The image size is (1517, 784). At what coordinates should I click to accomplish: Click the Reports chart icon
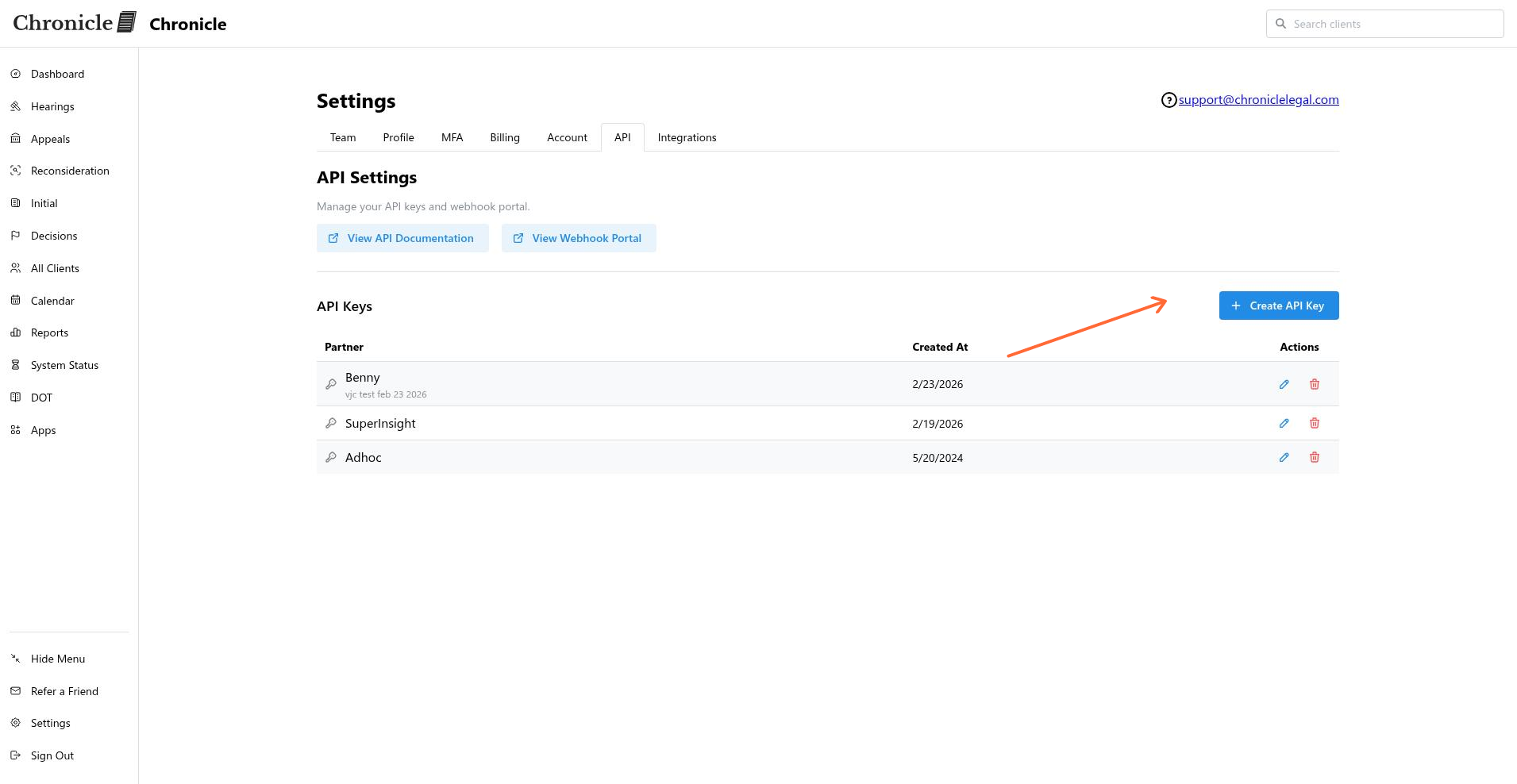pyautogui.click(x=15, y=332)
